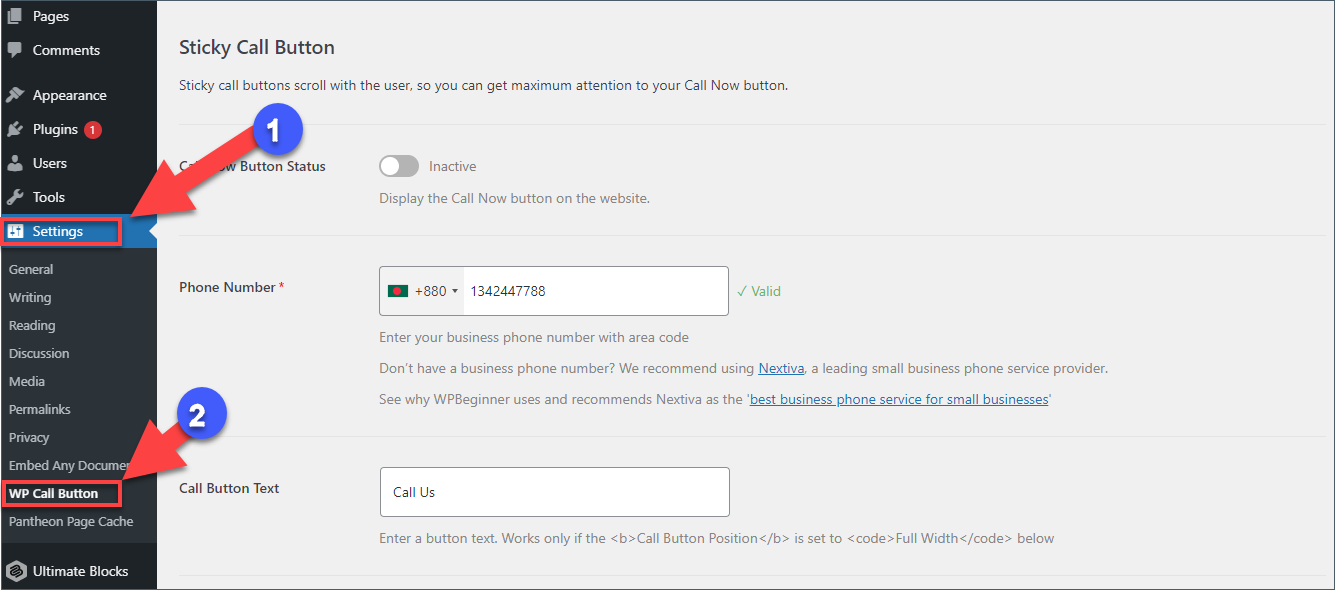Click the Call Button Text field
Image resolution: width=1335 pixels, height=590 pixels.
[x=554, y=492]
